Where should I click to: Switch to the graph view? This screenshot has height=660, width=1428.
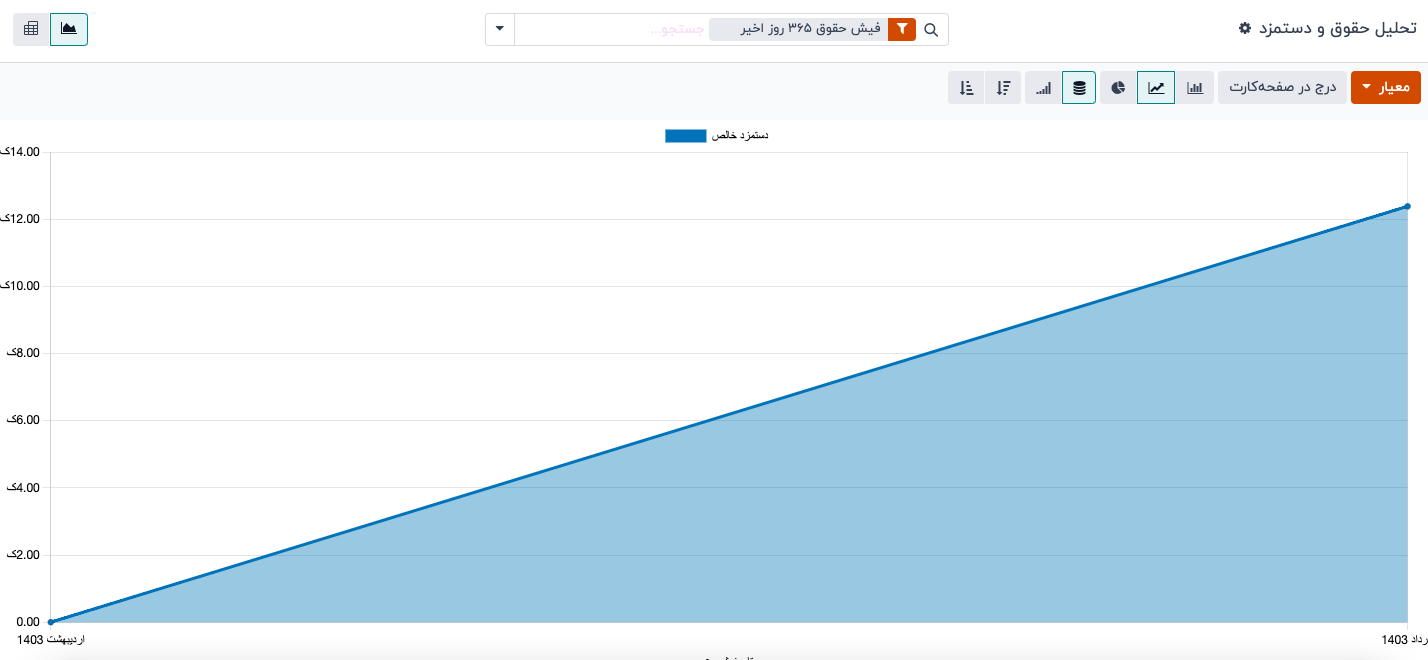(x=69, y=29)
